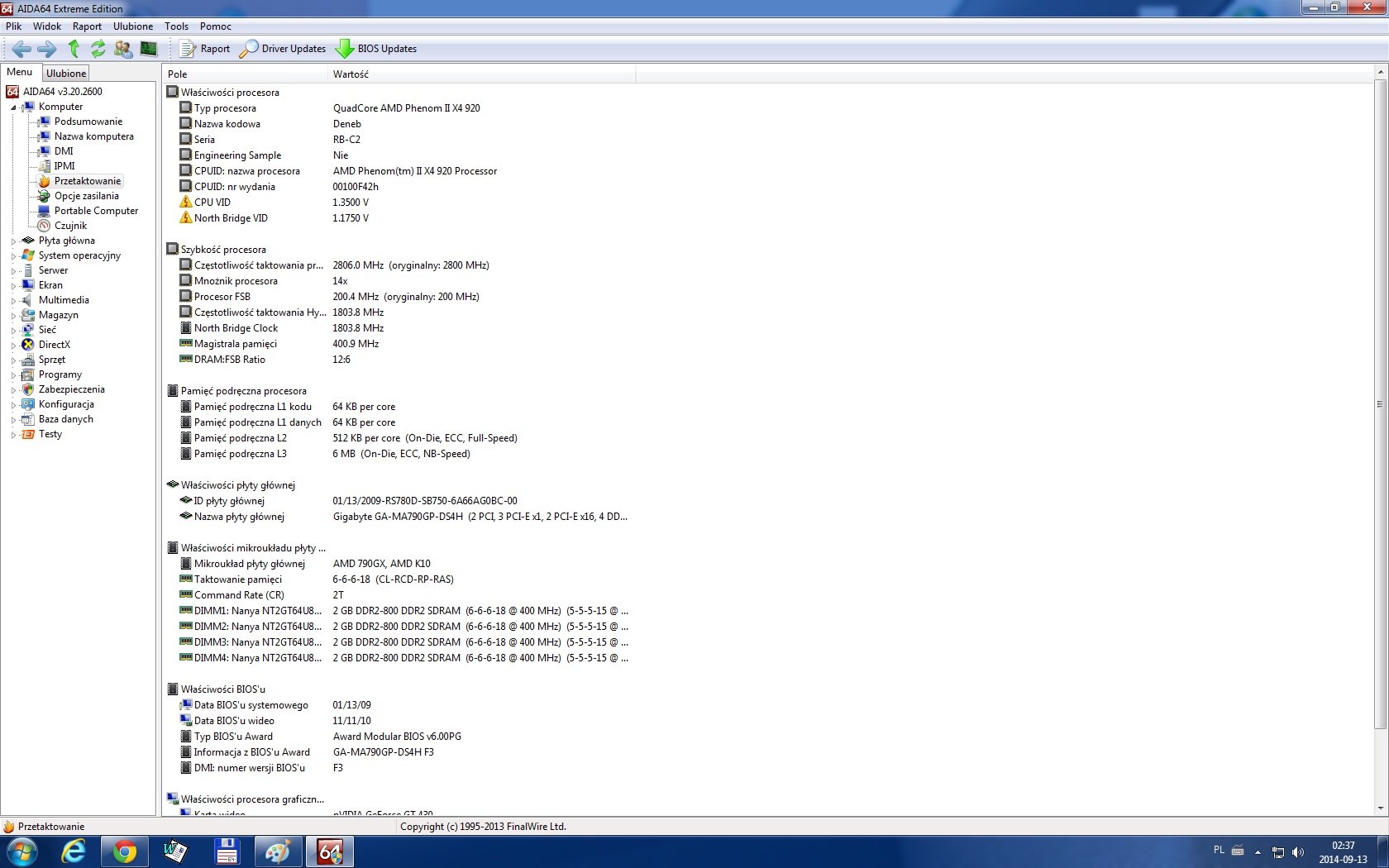Viewport: 1389px width, 868px height.
Task: Expand the DirectX tree node
Action: [13, 346]
